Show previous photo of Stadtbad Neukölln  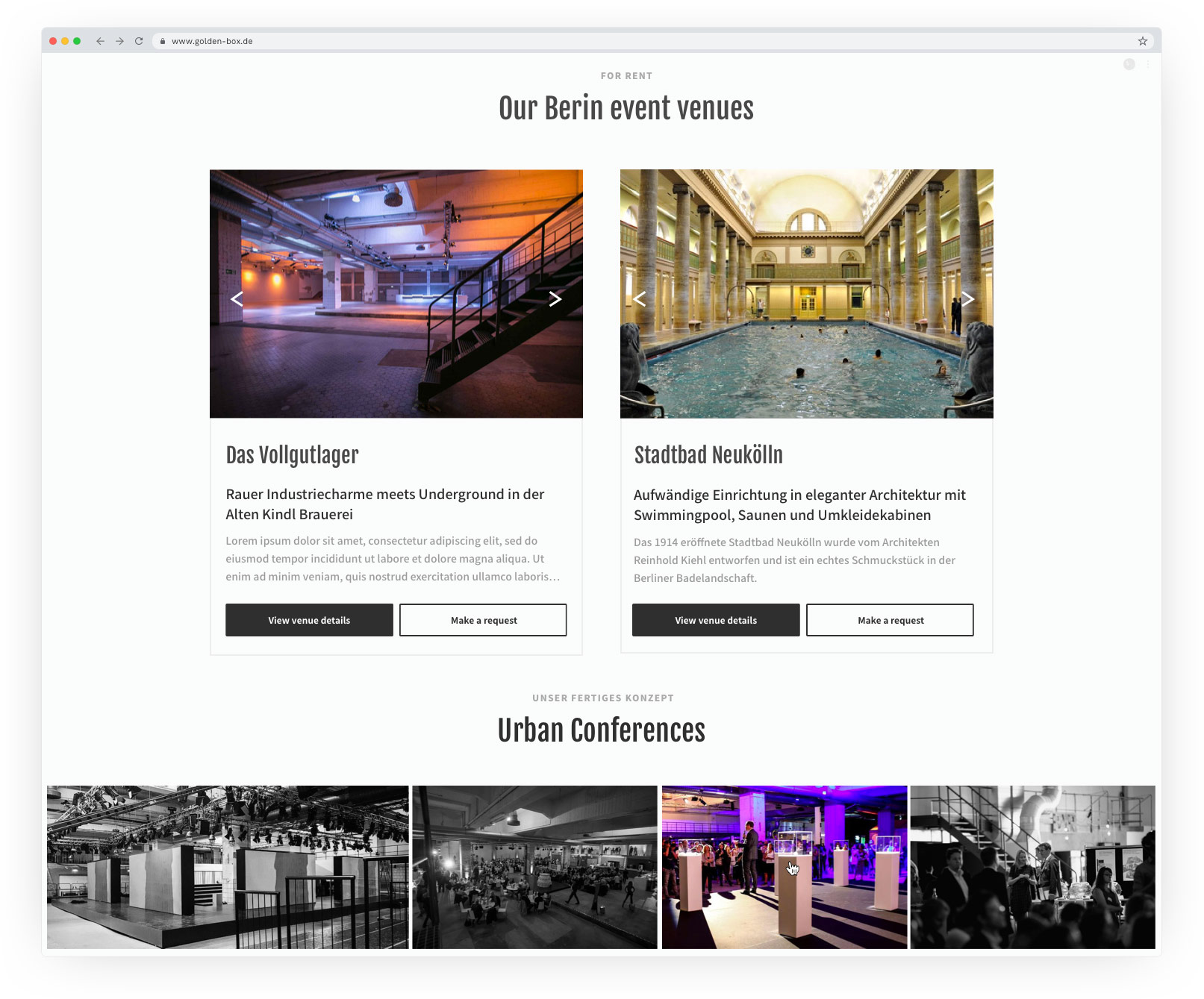click(x=640, y=299)
